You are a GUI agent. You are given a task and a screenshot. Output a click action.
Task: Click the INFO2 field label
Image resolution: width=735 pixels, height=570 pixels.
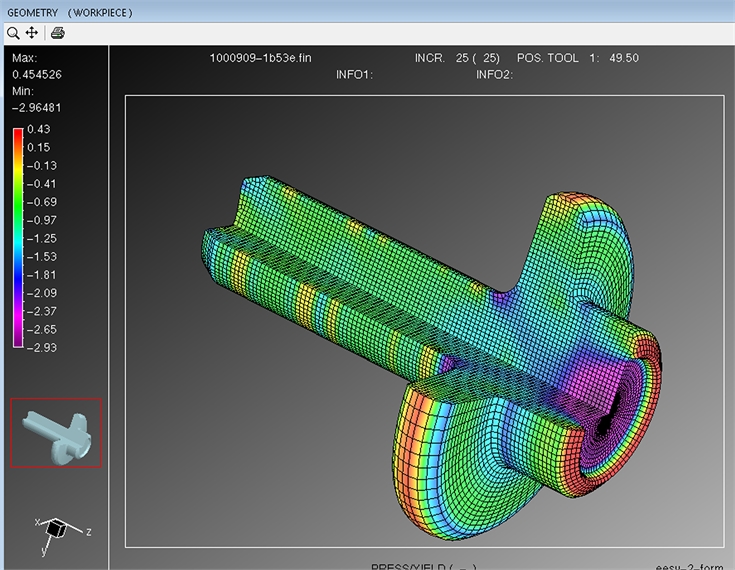click(494, 74)
